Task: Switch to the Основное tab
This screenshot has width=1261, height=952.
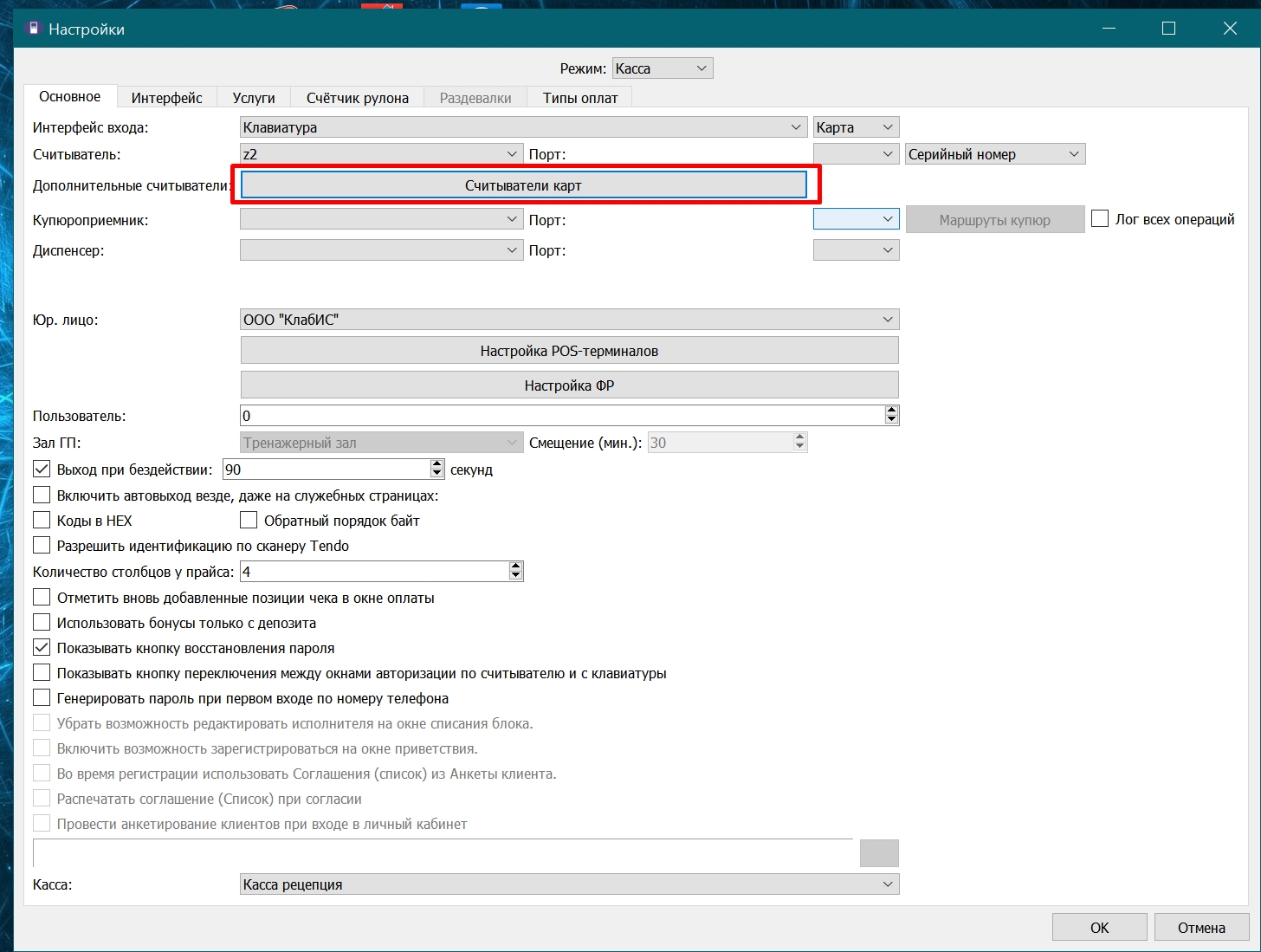Action: pos(69,97)
